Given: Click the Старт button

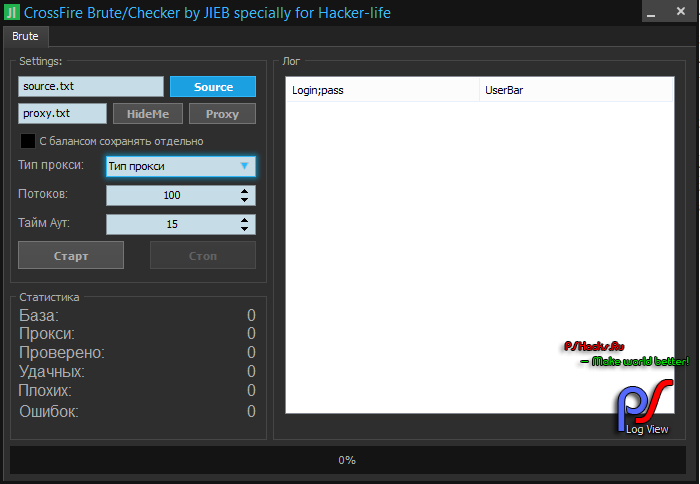Looking at the screenshot, I should (71, 255).
